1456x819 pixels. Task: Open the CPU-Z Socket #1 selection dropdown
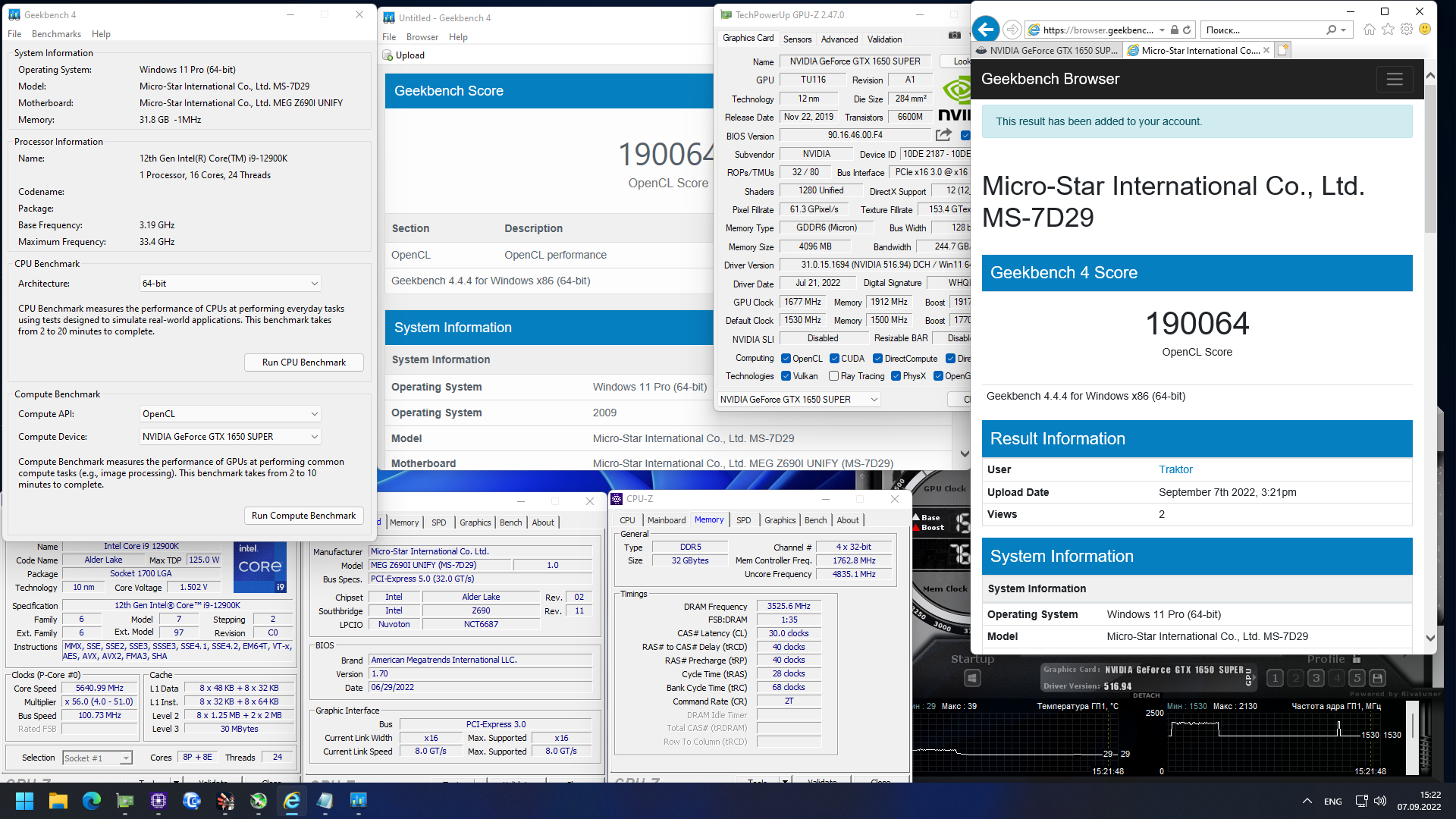97,758
